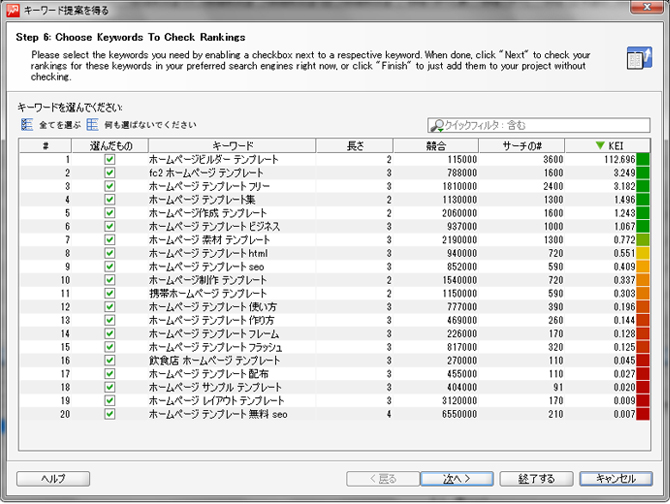This screenshot has width=670, height=504.
Task: Select keyword ホームページ テンプレート フレーム
Action: [214, 334]
